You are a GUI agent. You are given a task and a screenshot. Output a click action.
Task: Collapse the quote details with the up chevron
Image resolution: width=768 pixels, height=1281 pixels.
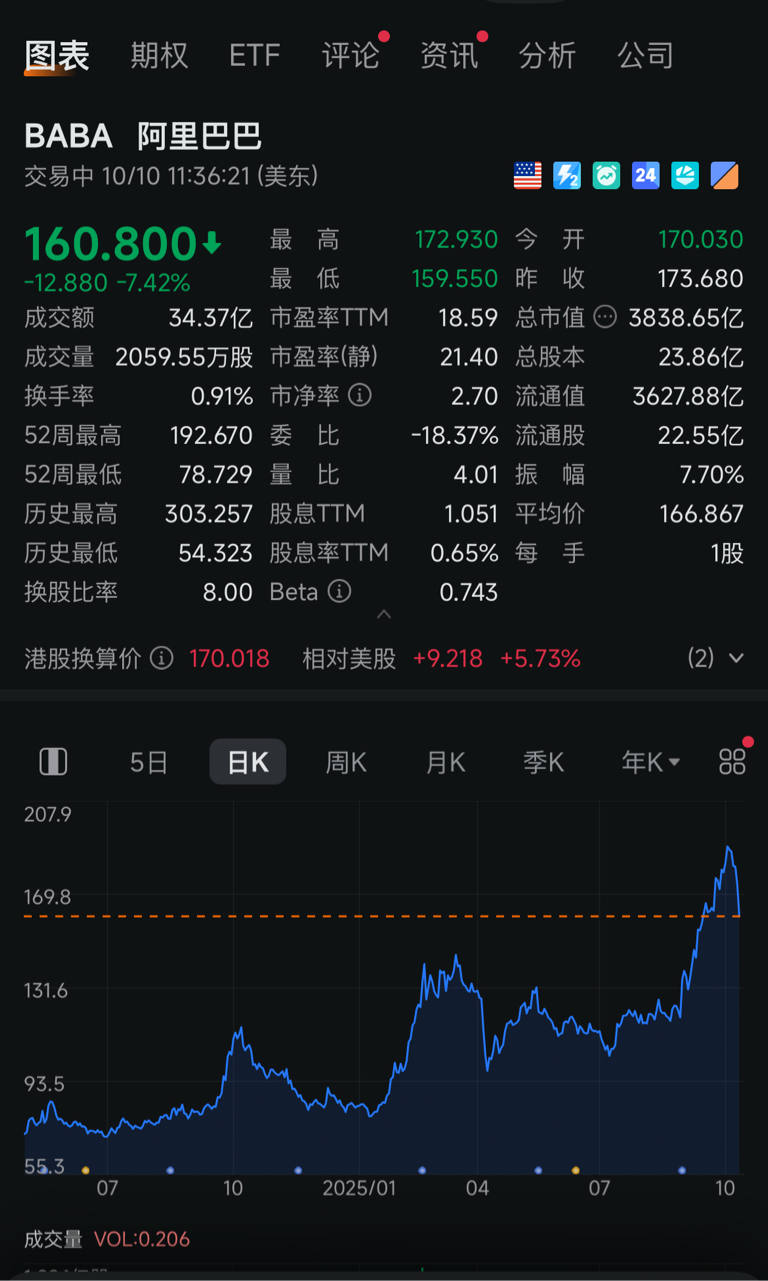click(x=384, y=614)
